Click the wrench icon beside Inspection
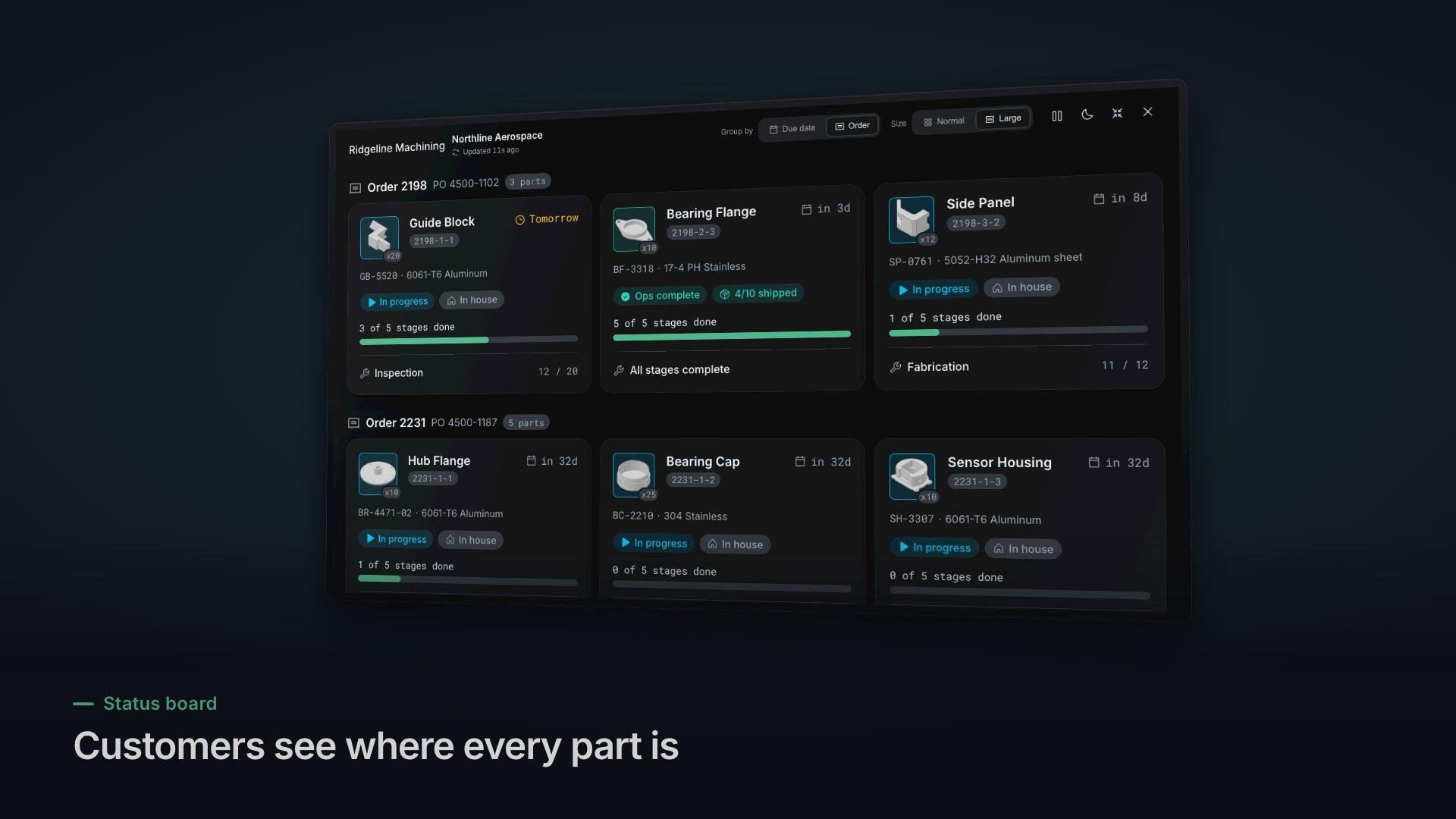1456x819 pixels. [x=365, y=374]
